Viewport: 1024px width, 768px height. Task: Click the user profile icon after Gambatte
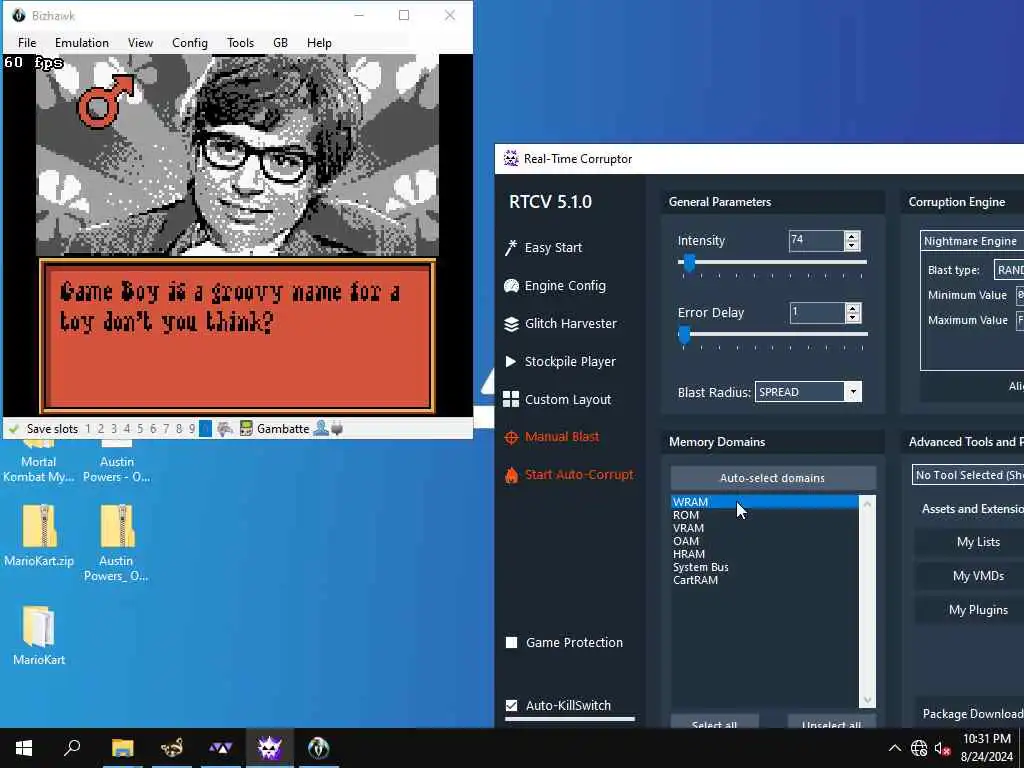tap(321, 428)
